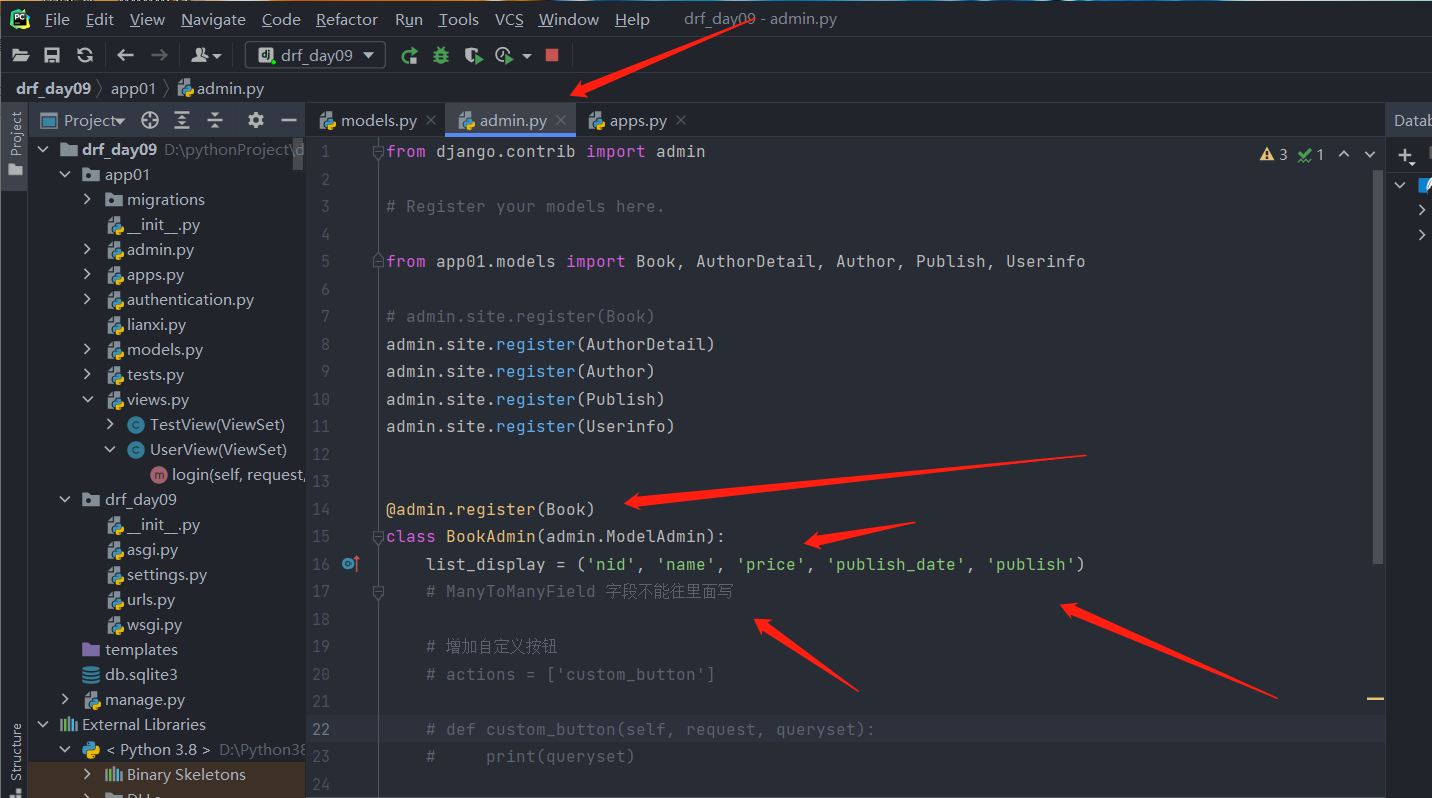The image size is (1432, 798).
Task: Open the VCS menu
Action: pos(509,19)
